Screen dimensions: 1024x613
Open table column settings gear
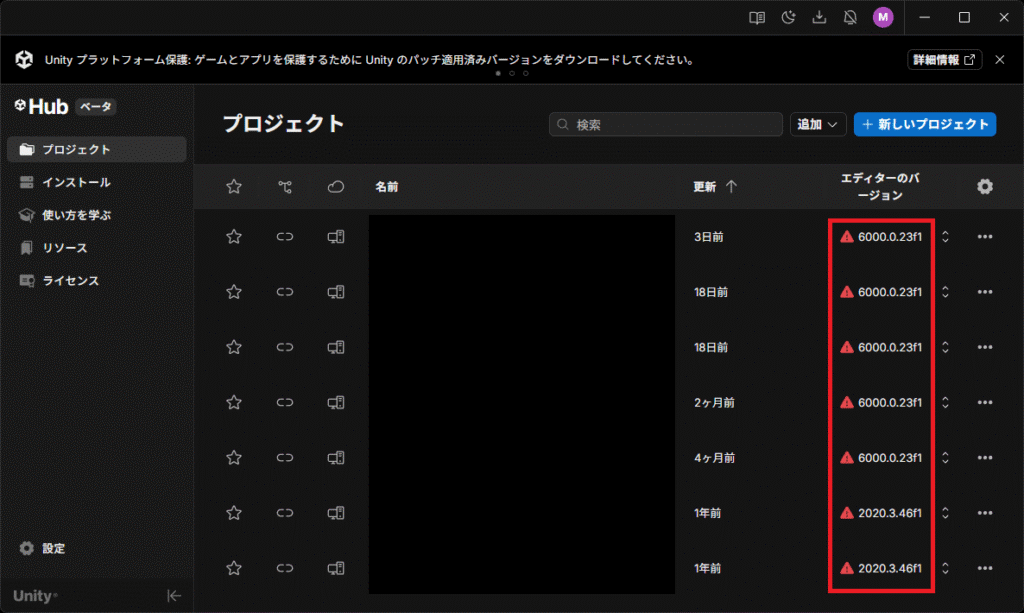(985, 187)
